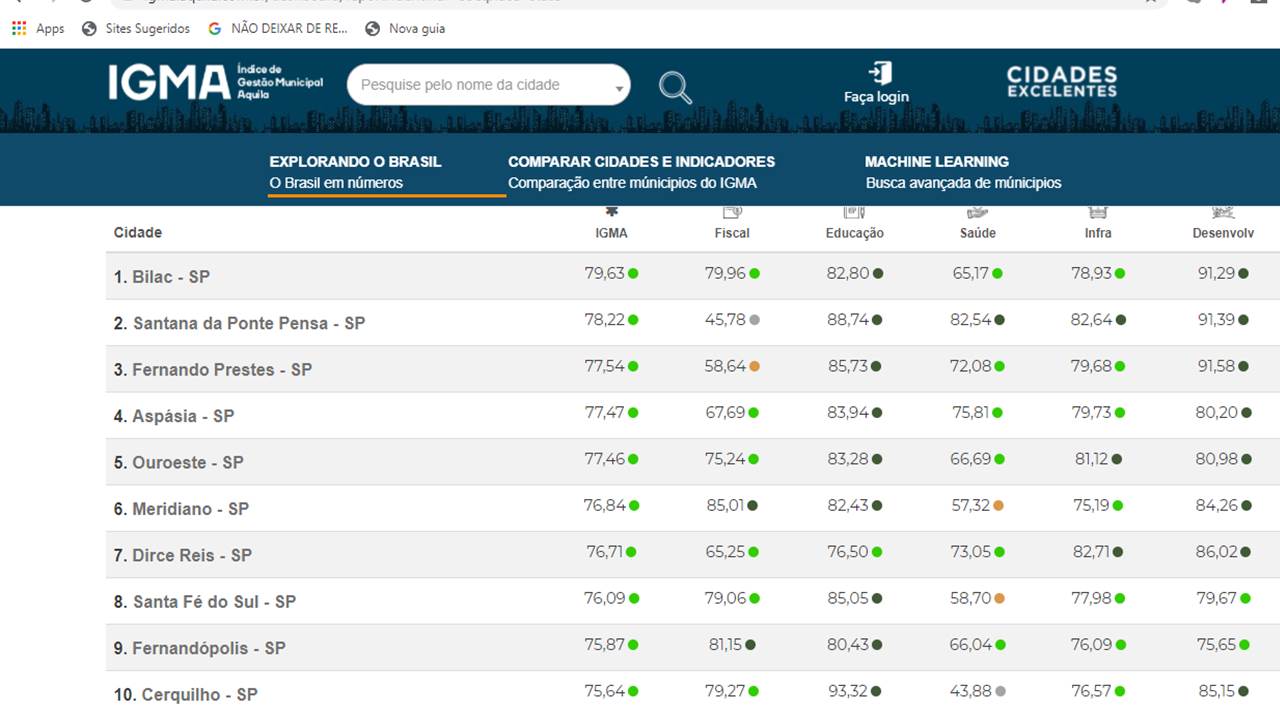Click the Sites Sugeridos bookmark
This screenshot has height=720, width=1280.
coord(136,29)
